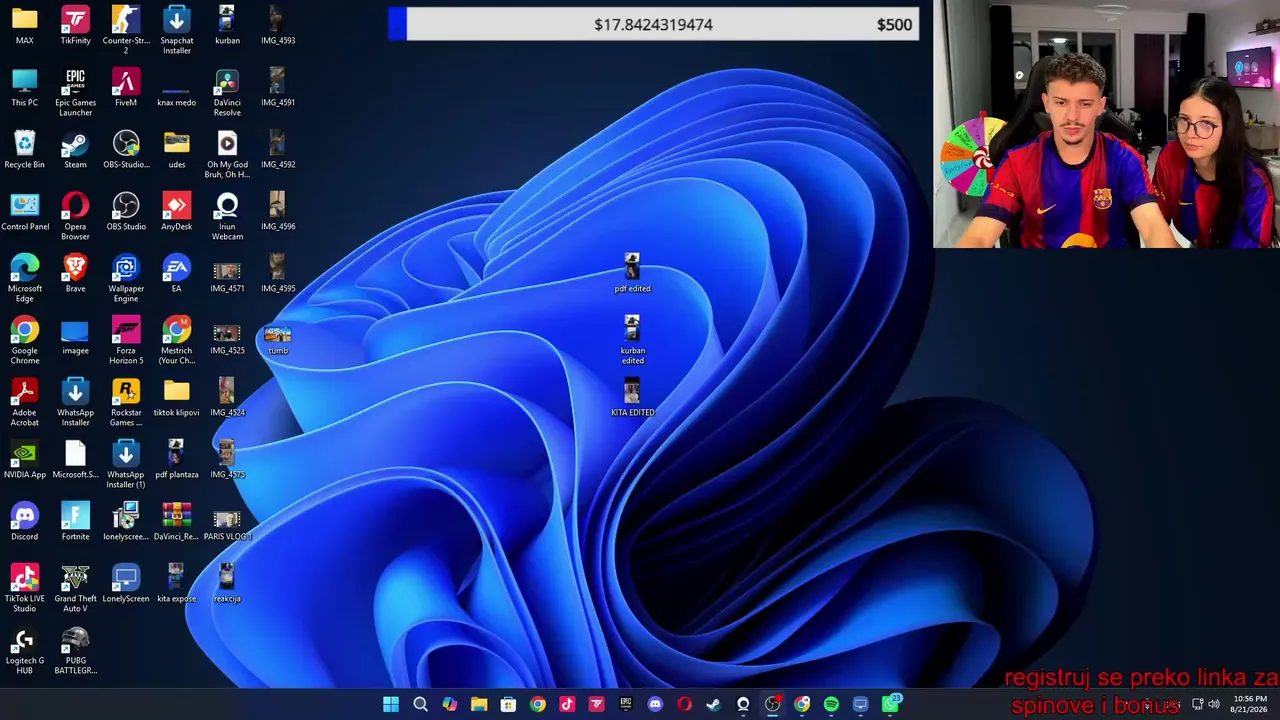Click the pdf edited file icon
Screen dimensions: 1280x720
click(x=632, y=272)
